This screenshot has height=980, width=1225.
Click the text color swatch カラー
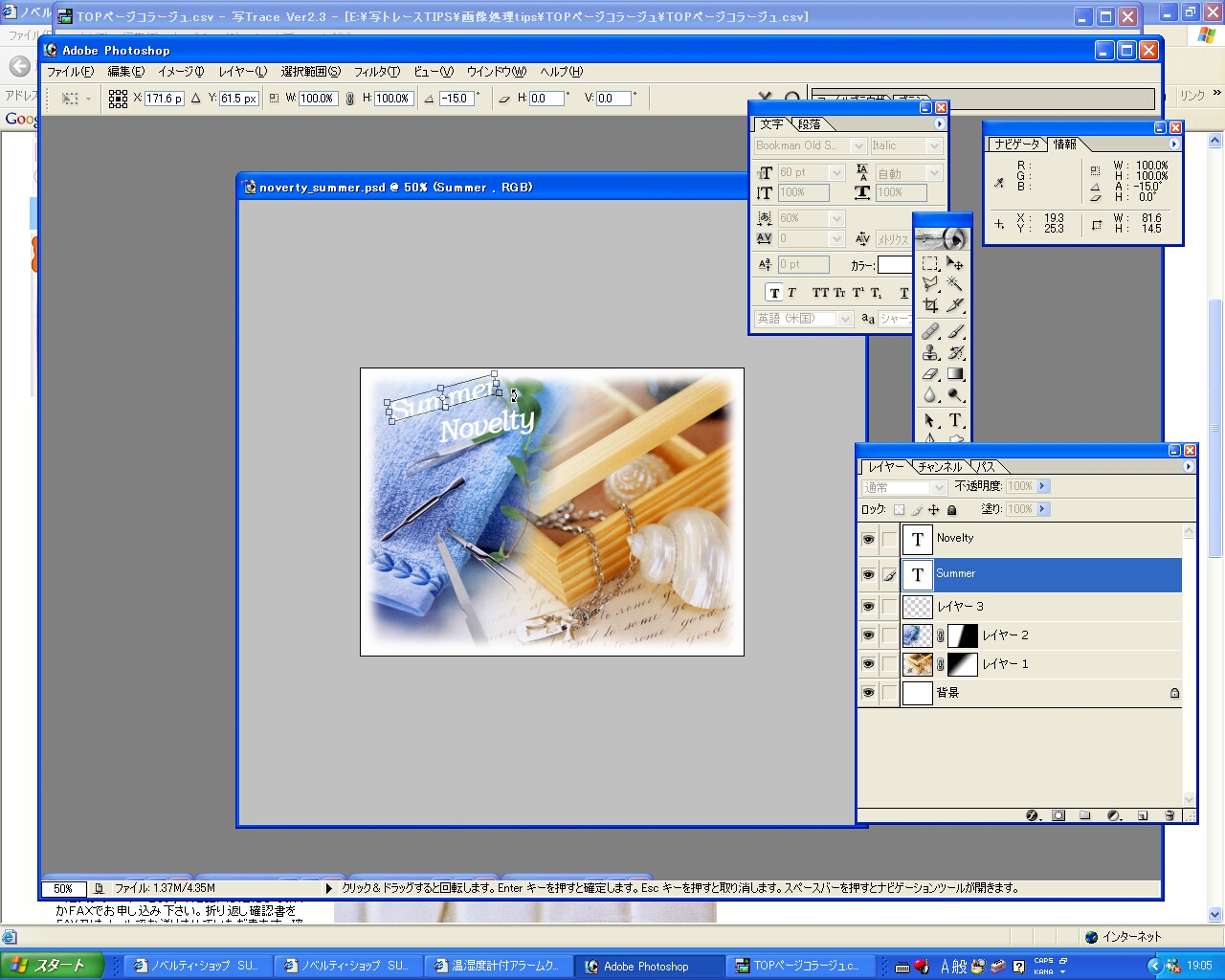[x=894, y=265]
